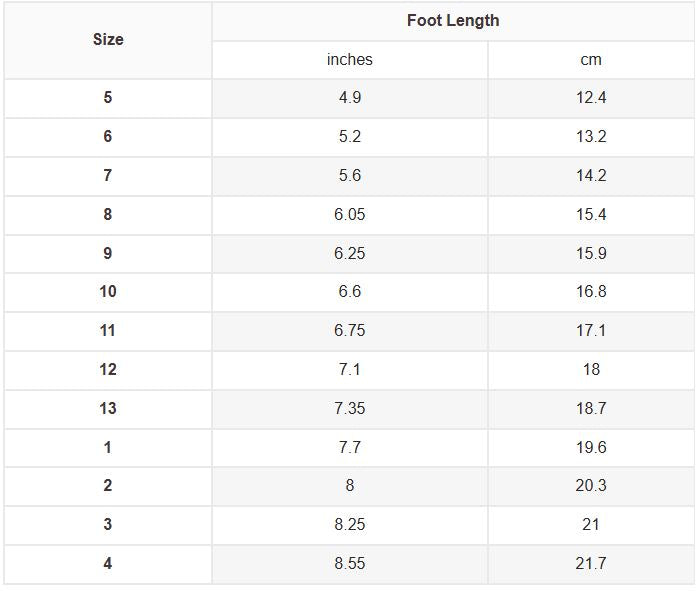Viewport: 699px width, 591px height.
Task: Select the 8.25 inches cell
Action: (x=350, y=525)
